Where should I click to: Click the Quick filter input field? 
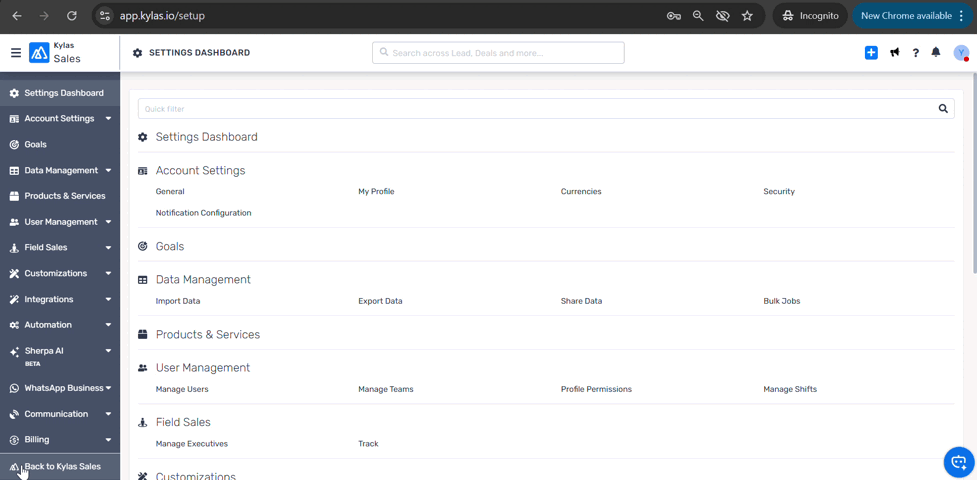click(546, 108)
